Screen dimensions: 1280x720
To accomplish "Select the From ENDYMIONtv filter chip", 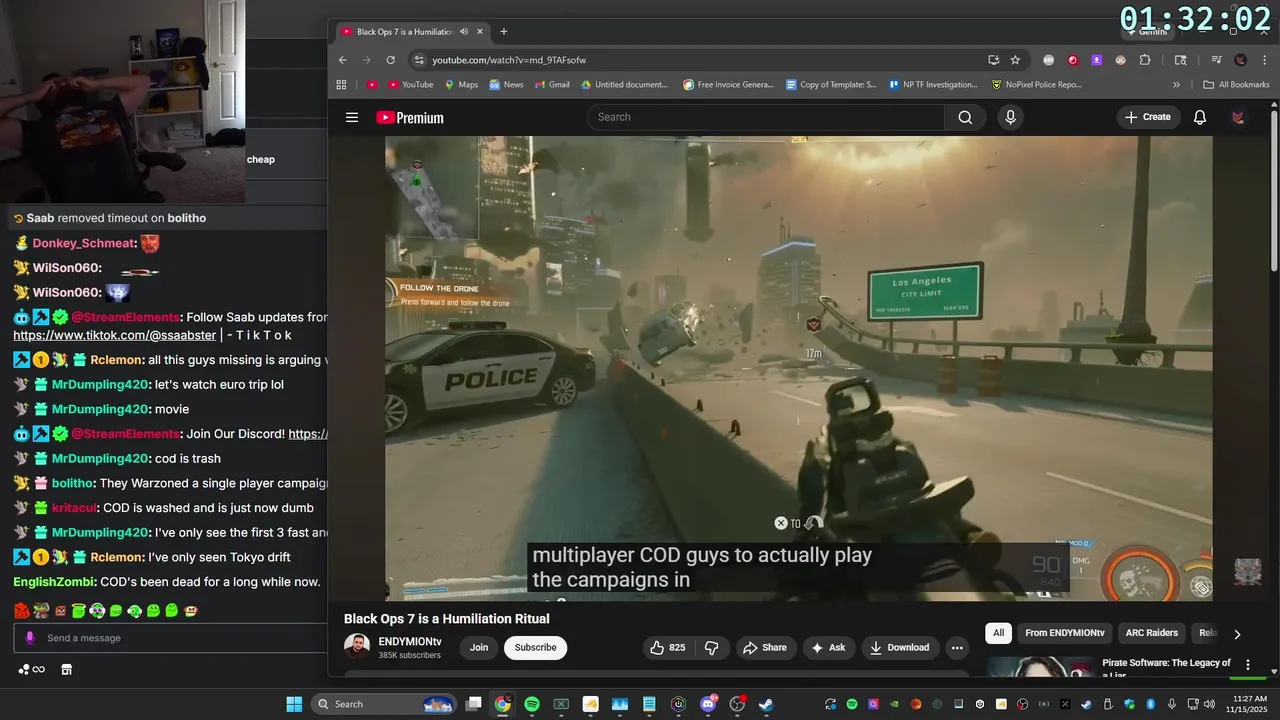I will [x=1065, y=633].
